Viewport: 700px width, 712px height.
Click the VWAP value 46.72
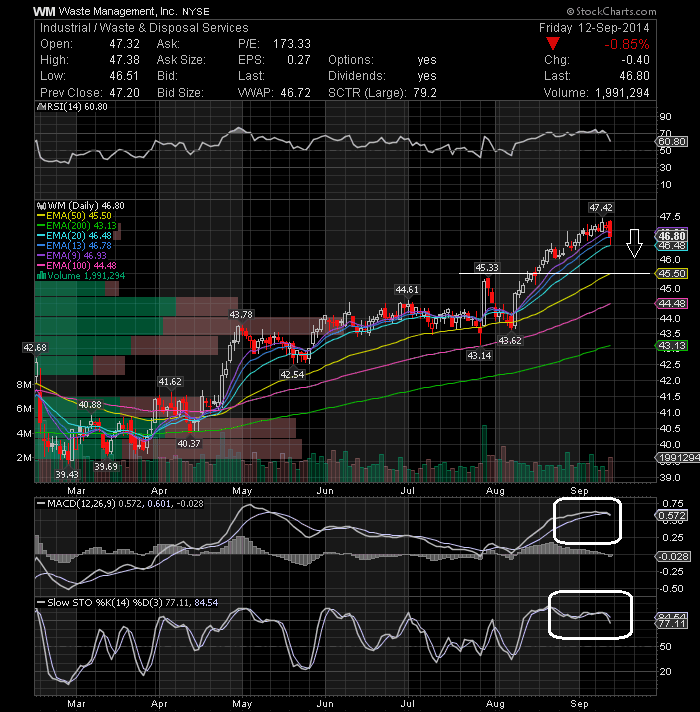pos(296,93)
